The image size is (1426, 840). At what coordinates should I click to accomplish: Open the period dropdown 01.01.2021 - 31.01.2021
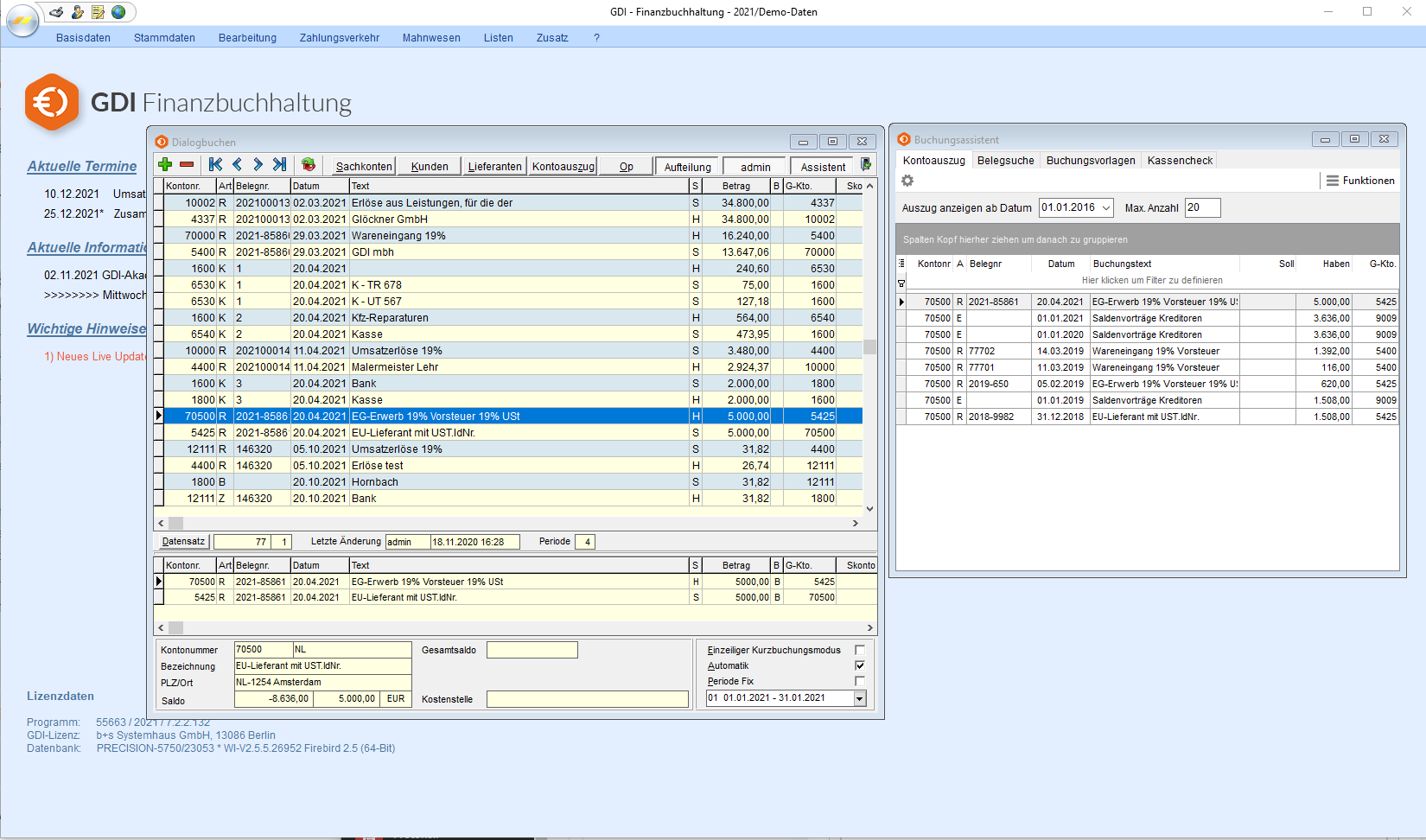860,698
